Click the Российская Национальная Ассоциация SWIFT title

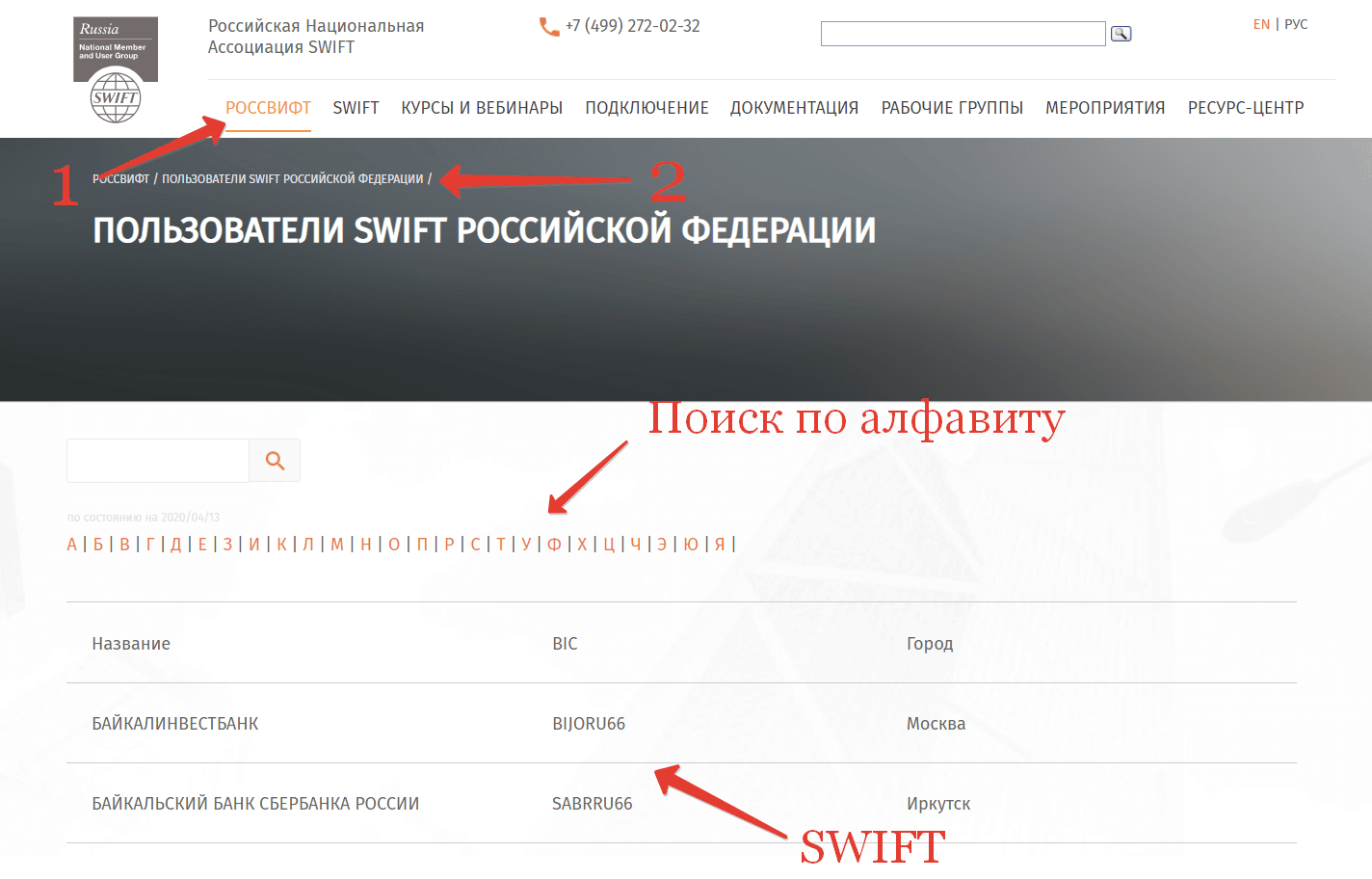(x=316, y=37)
